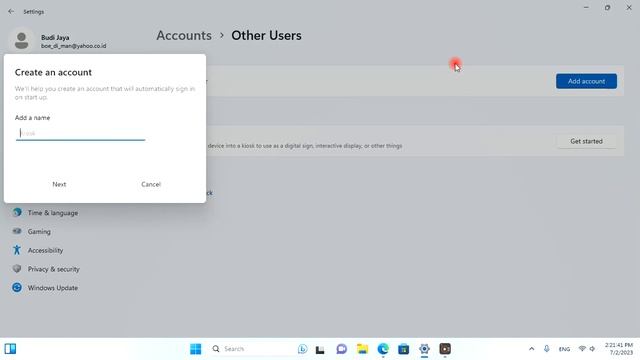Click the Other Users page title
The image size is (640, 360).
tap(267, 36)
